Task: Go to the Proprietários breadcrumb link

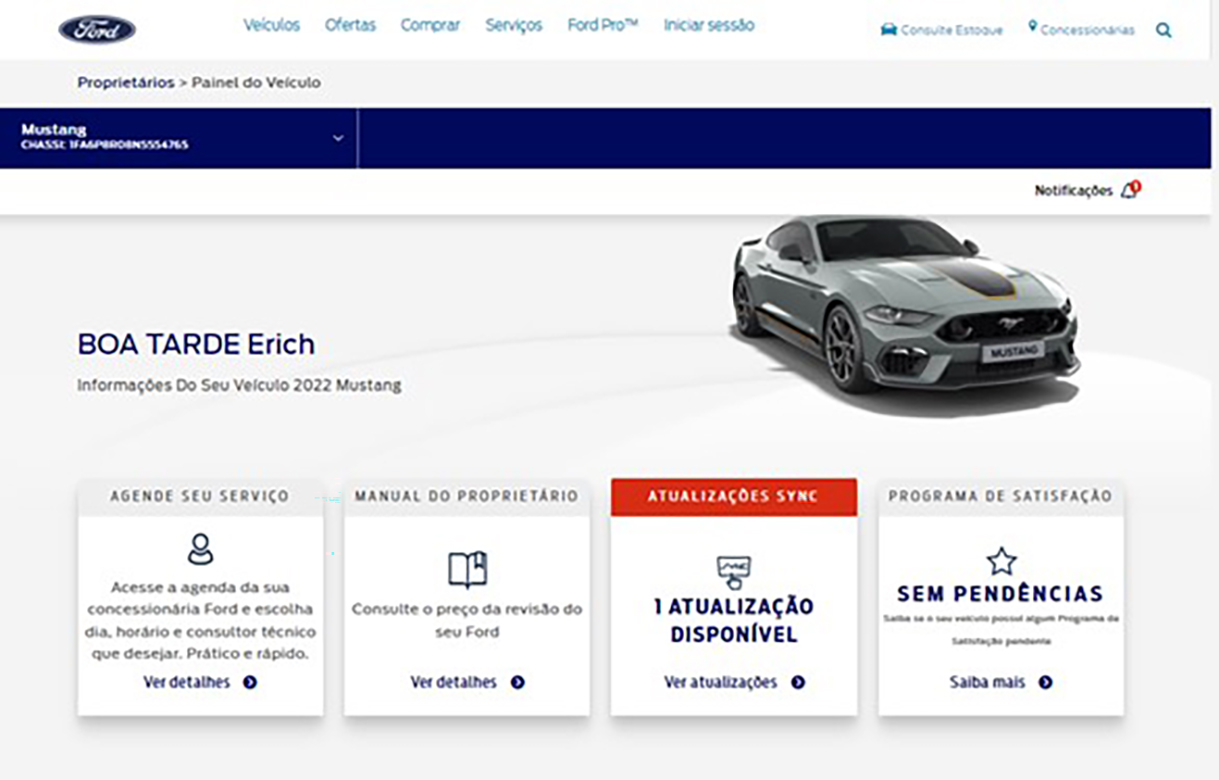Action: tap(126, 83)
